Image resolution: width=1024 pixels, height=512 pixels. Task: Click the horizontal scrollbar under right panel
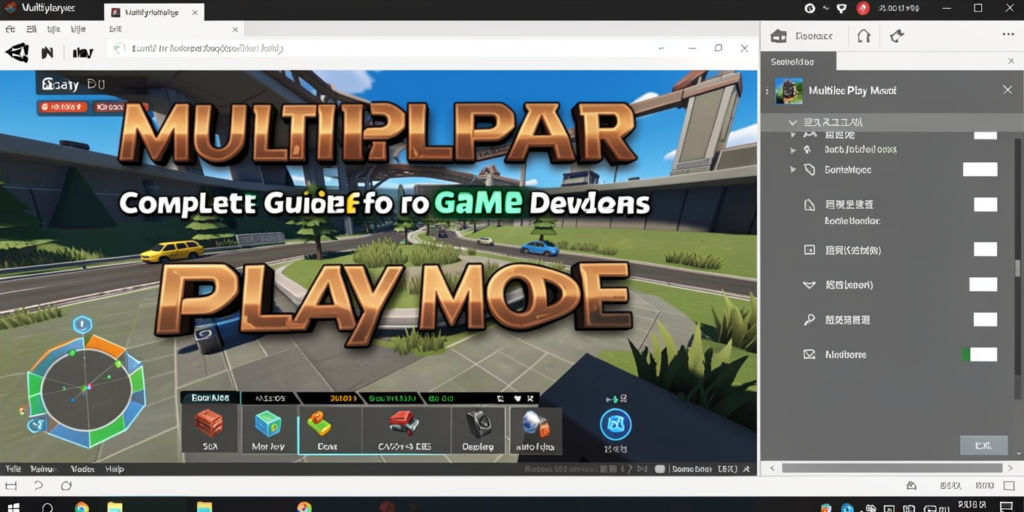coord(891,468)
